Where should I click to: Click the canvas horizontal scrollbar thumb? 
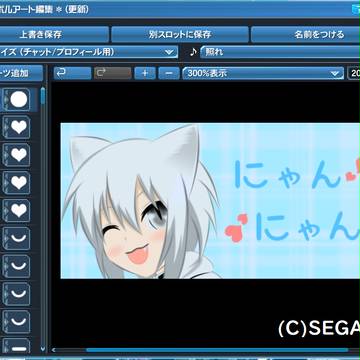pyautogui.click(x=217, y=350)
